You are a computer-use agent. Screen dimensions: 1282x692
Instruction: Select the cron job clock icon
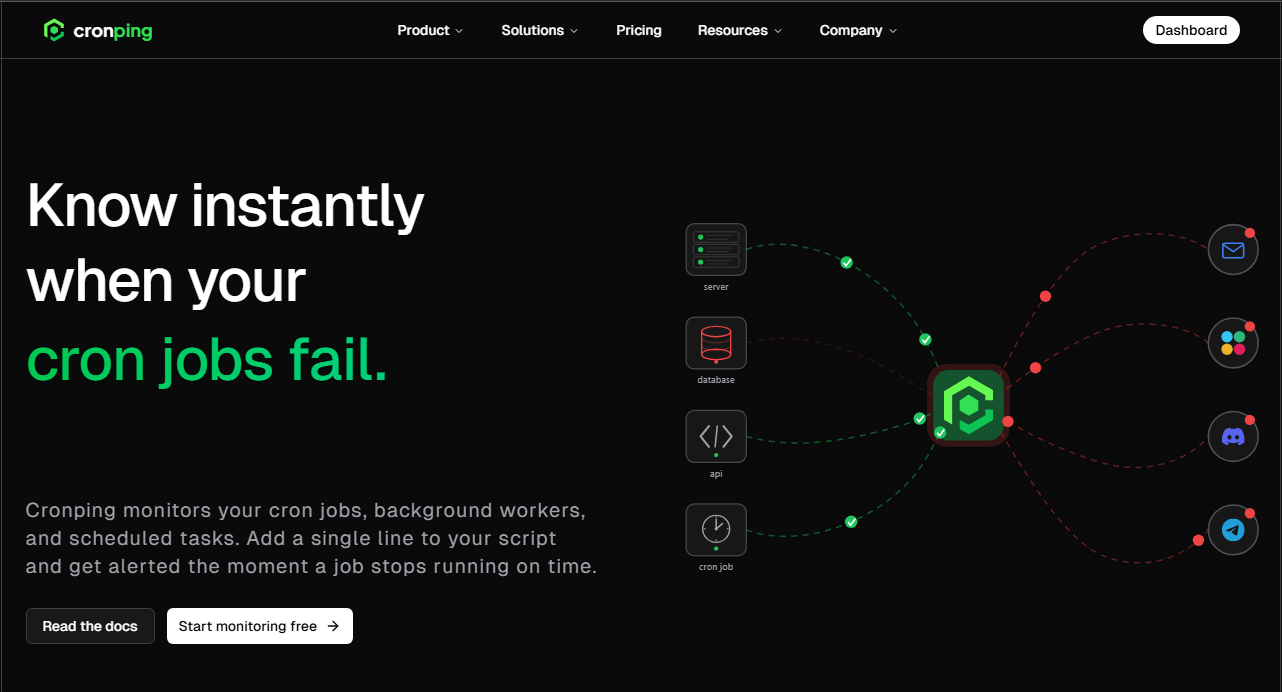[x=716, y=529]
